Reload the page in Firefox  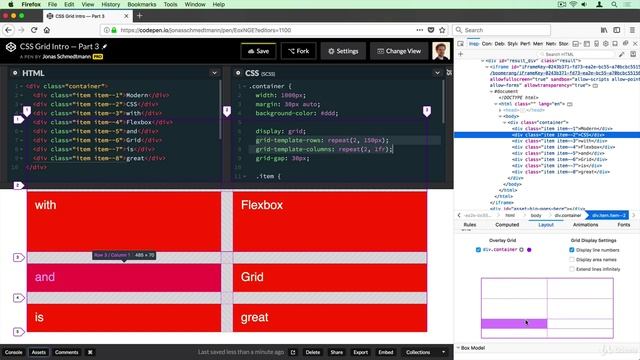(34, 30)
